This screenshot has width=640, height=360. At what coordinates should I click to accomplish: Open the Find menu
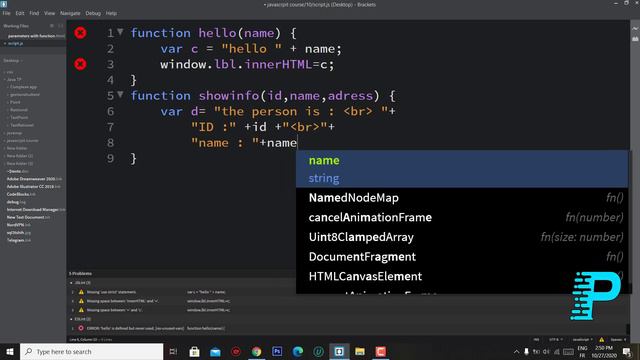coord(34,13)
